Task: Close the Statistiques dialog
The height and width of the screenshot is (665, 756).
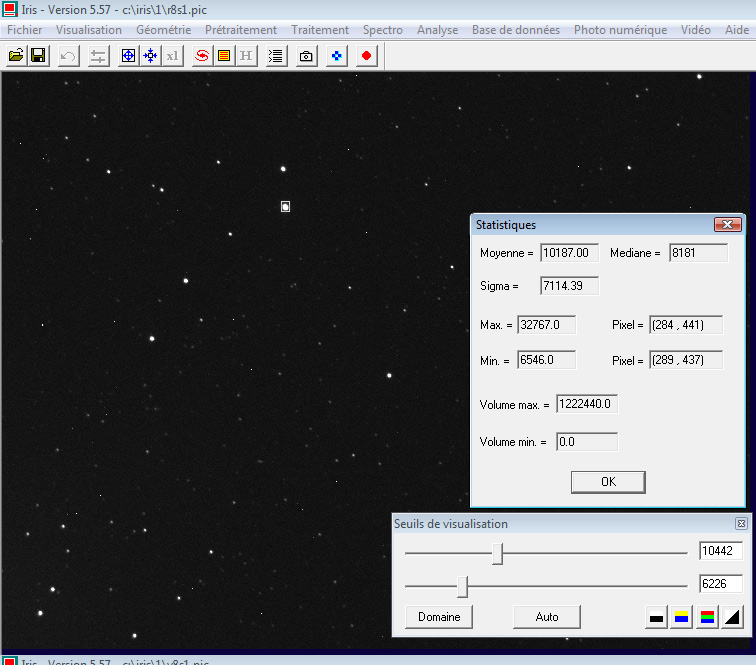Action: [728, 225]
